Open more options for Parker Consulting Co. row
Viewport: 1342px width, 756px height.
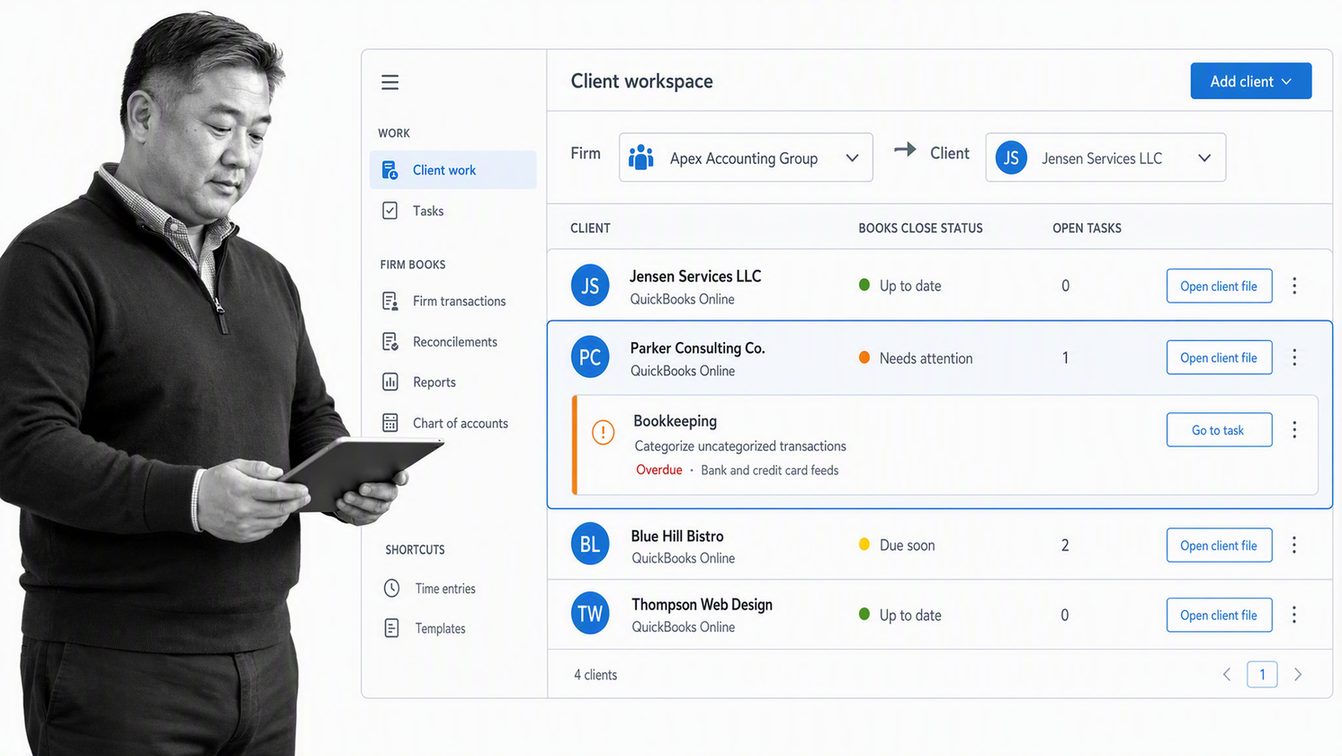[1294, 357]
